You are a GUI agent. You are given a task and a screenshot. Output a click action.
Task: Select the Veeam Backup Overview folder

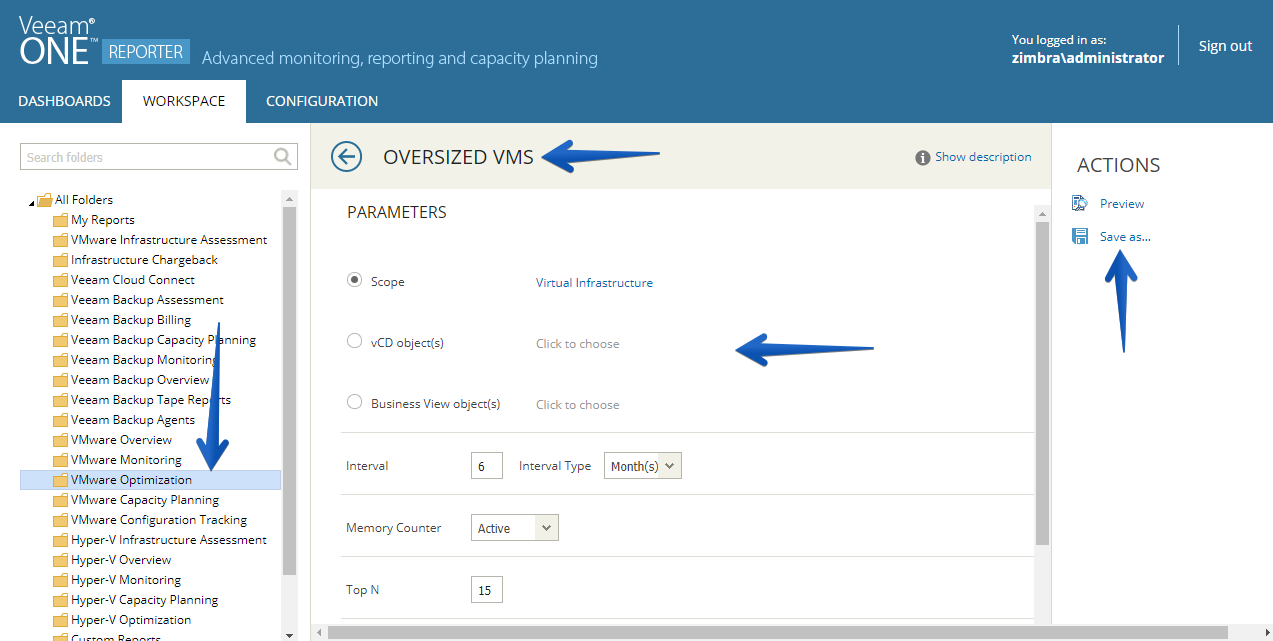coord(140,380)
